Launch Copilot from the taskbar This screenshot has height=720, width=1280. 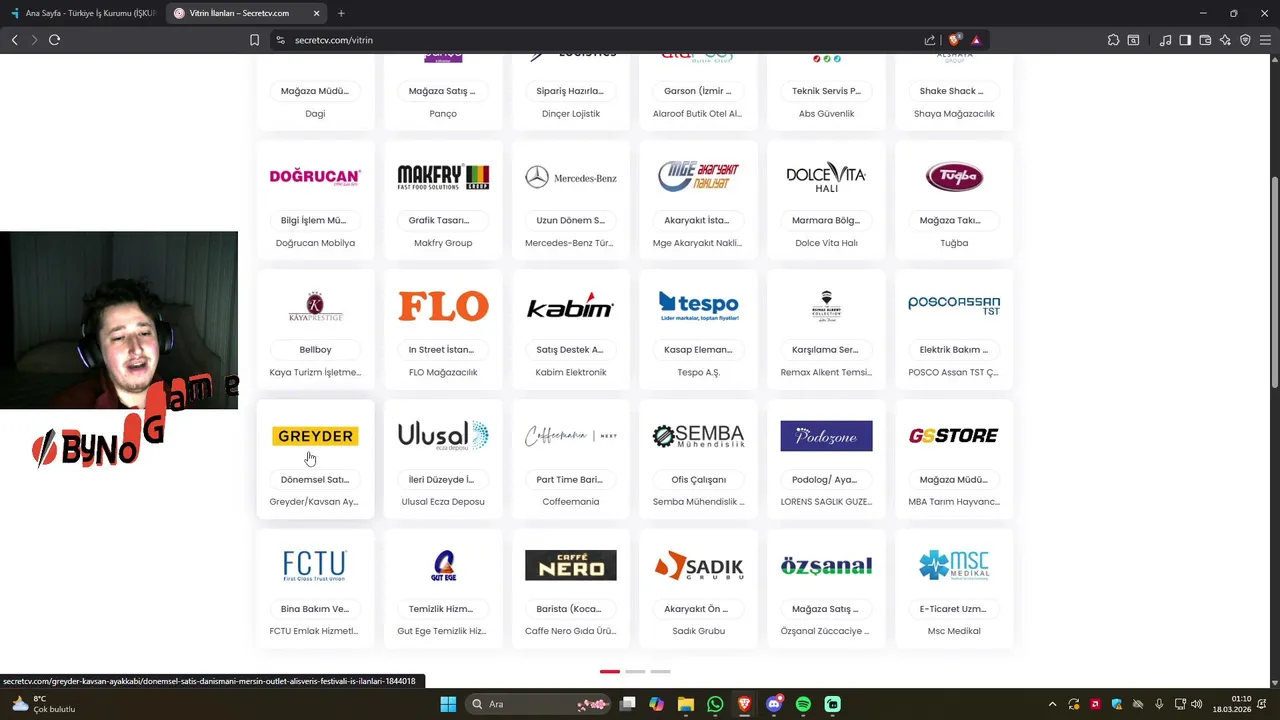click(x=656, y=704)
